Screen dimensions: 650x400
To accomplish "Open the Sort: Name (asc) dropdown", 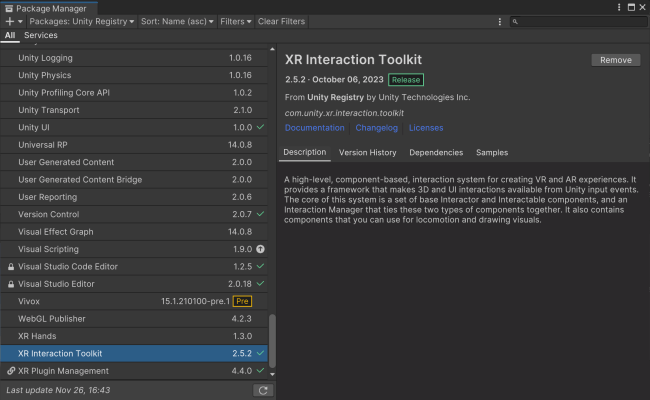I will pos(177,21).
